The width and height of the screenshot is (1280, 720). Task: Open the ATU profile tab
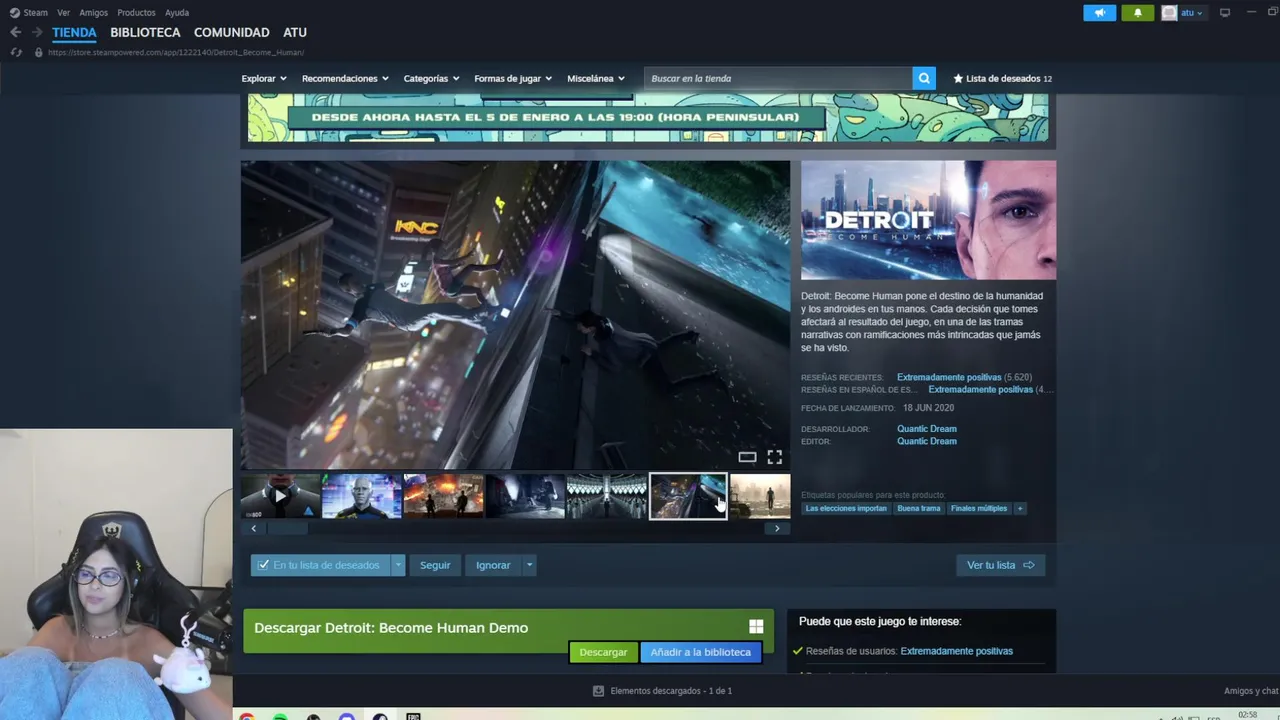295,32
